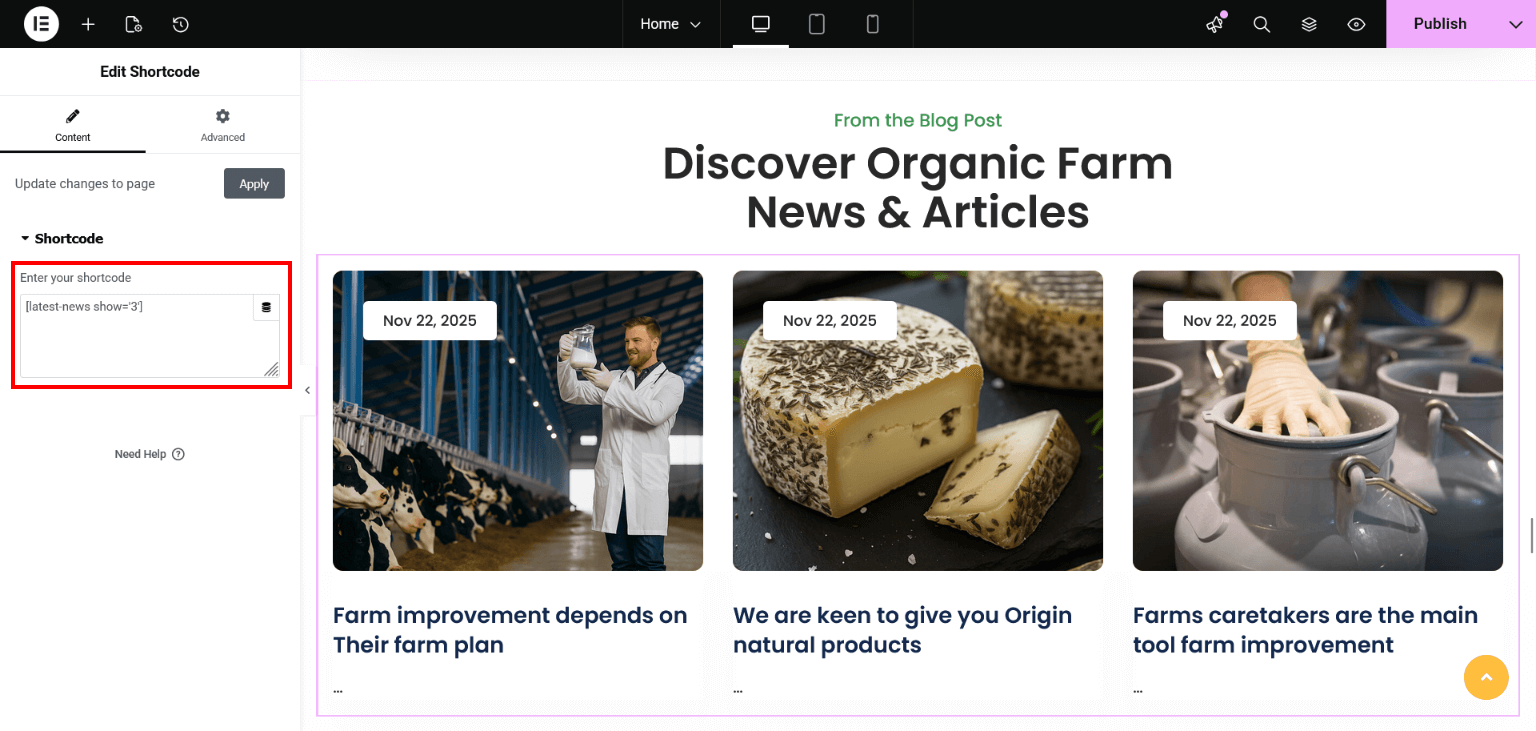Collapse the Shortcode section

tap(62, 239)
